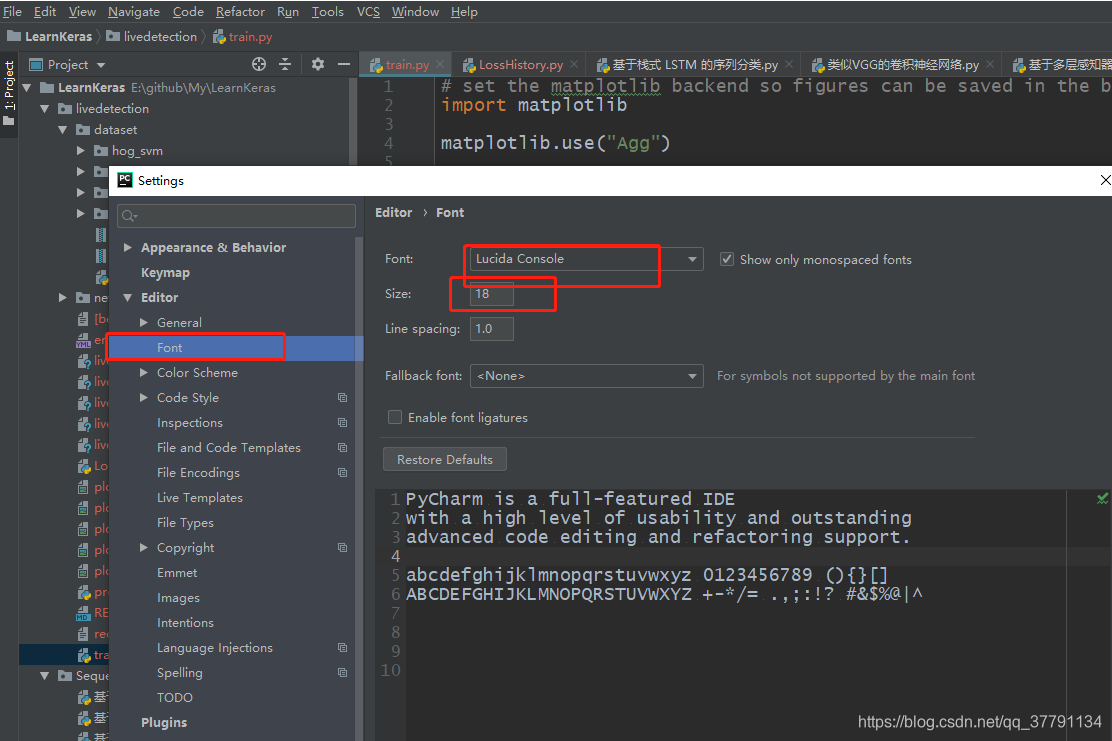Expand the hog_svm folder
Image resolution: width=1112 pixels, height=741 pixels.
click(80, 151)
